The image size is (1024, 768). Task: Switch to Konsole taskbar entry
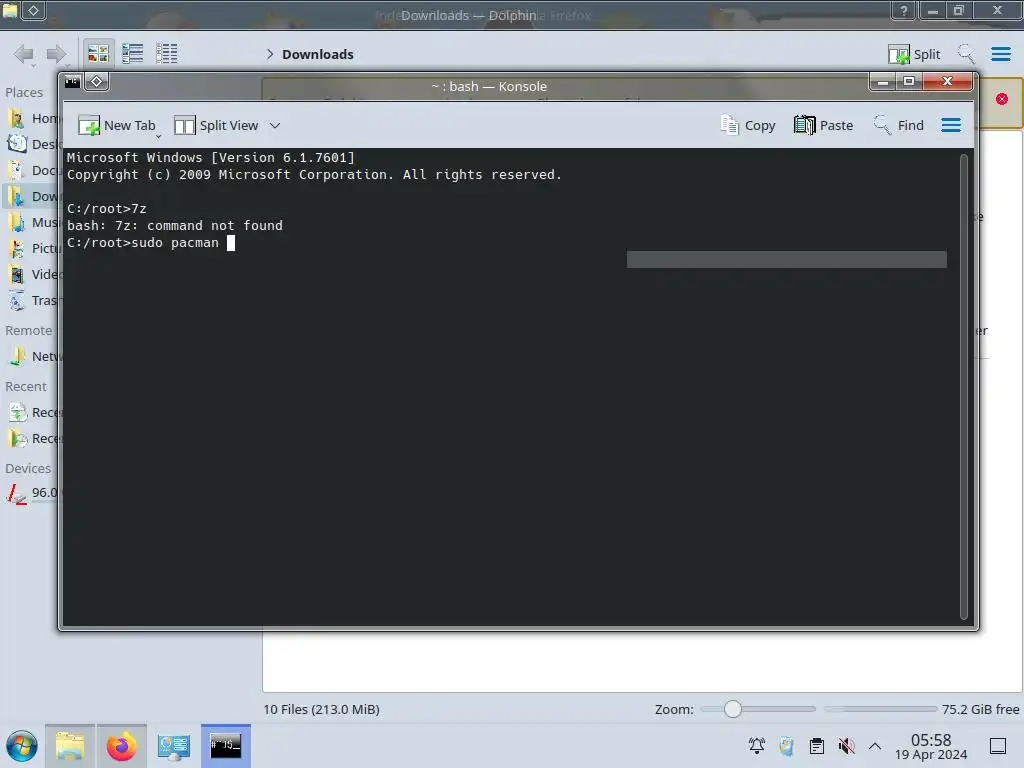[x=226, y=746]
